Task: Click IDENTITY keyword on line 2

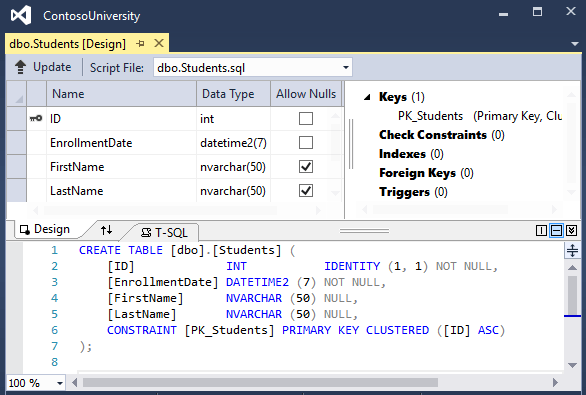Action: [x=352, y=266]
